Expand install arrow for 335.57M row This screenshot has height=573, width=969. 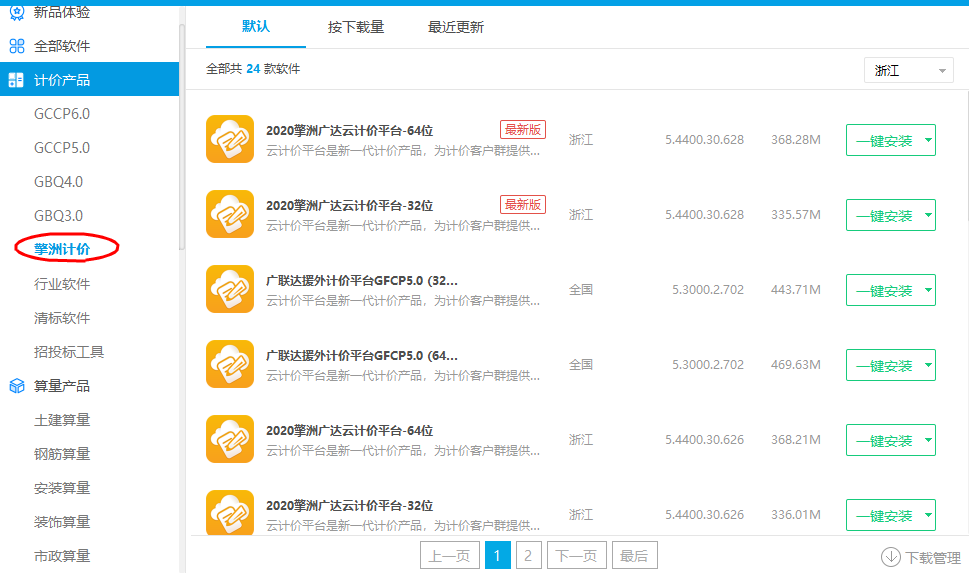(x=928, y=215)
